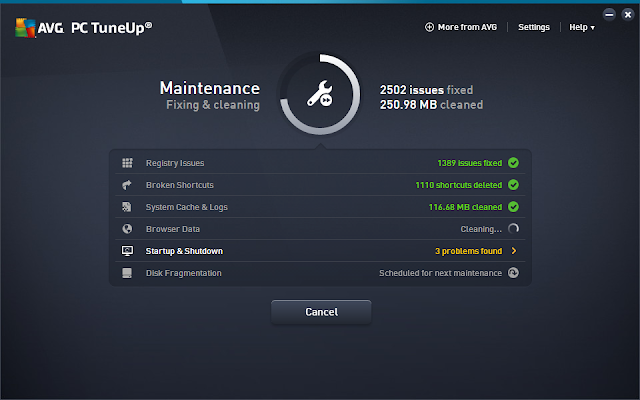Click the Browser Data cleaning spinner
Screen dimensions: 640x400
click(513, 229)
